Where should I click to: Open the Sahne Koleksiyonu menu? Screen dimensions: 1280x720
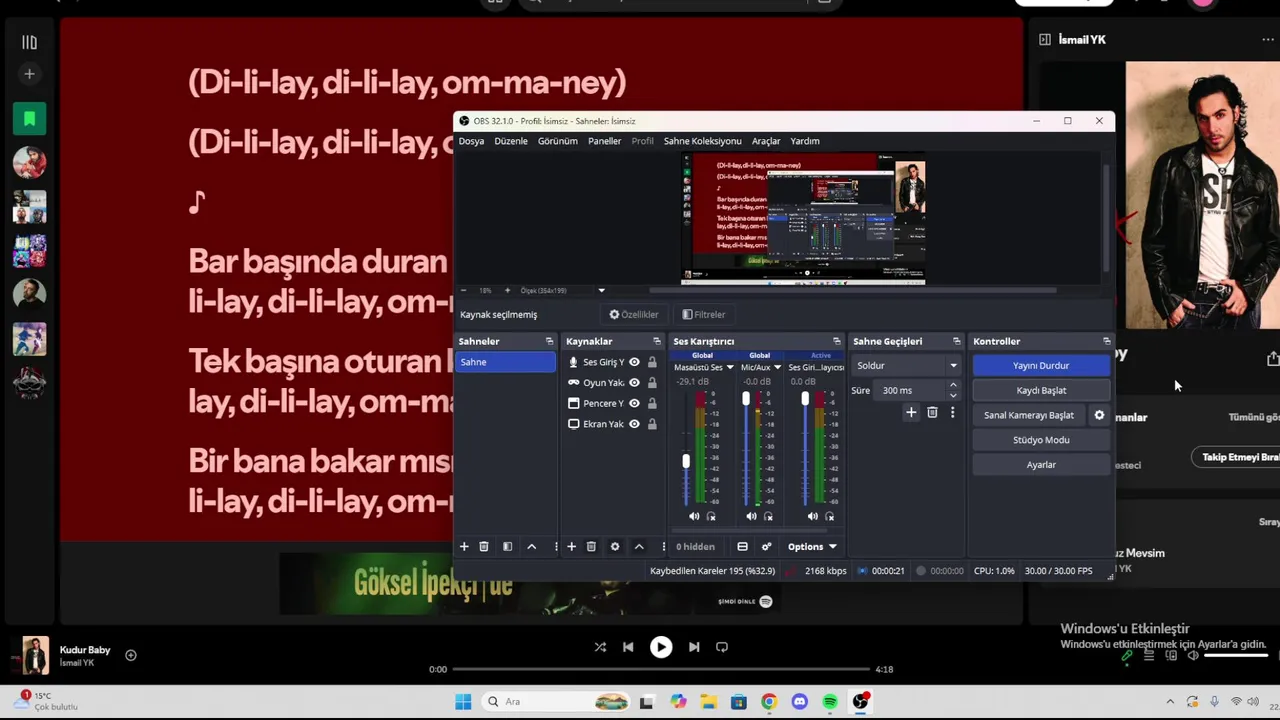point(703,141)
